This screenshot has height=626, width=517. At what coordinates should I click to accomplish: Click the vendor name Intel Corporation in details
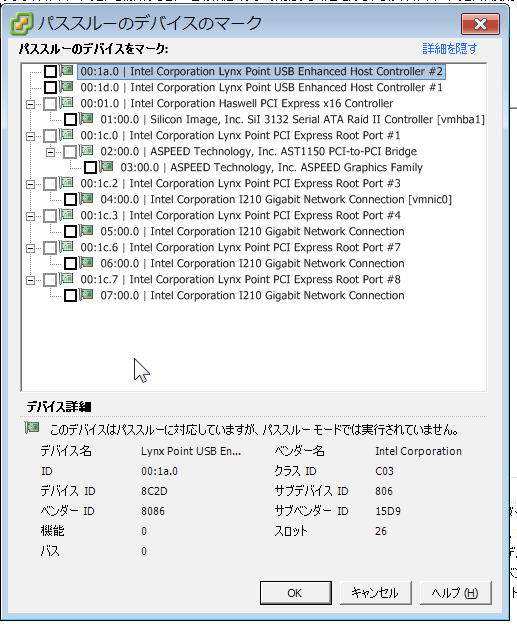(x=418, y=451)
